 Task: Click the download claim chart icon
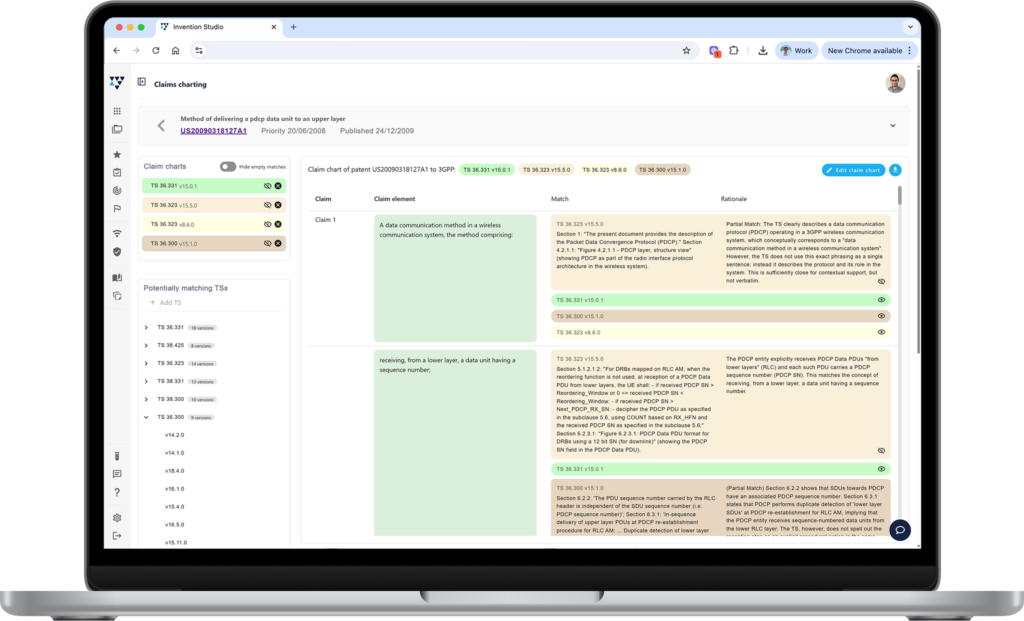(x=895, y=170)
